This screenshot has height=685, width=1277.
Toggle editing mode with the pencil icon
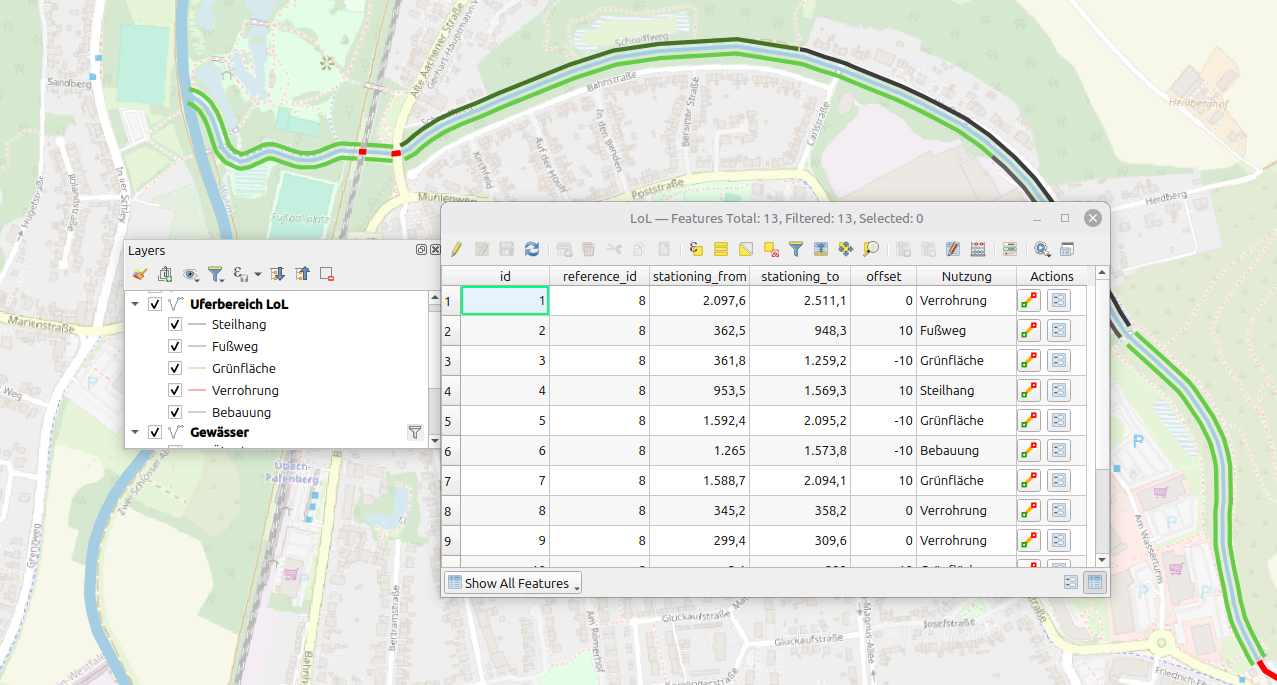pyautogui.click(x=456, y=249)
